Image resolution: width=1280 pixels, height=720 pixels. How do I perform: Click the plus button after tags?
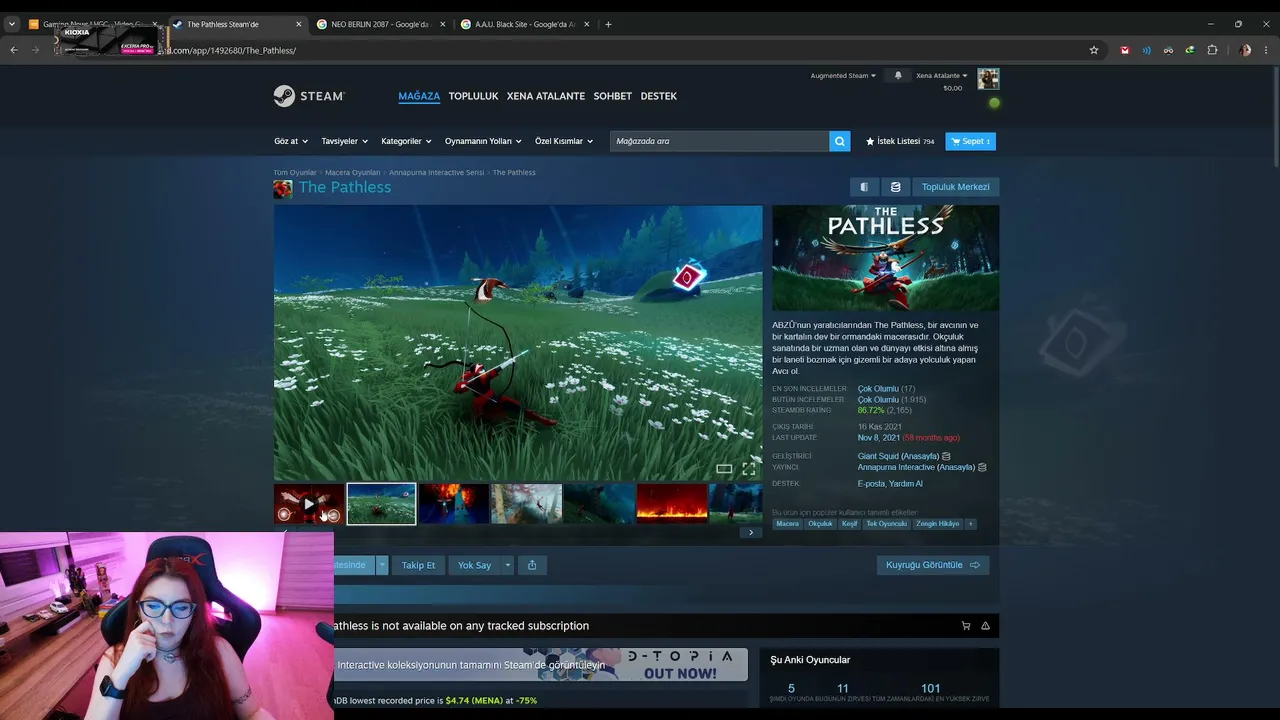[970, 524]
